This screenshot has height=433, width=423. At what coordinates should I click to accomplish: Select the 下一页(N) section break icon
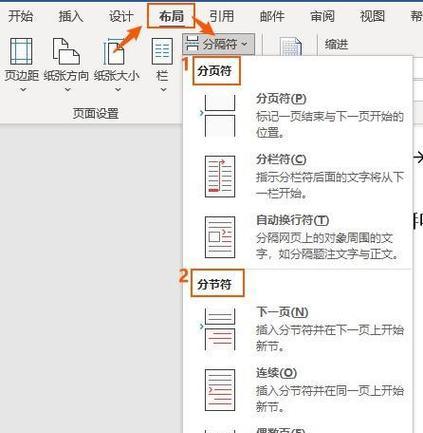click(x=220, y=329)
